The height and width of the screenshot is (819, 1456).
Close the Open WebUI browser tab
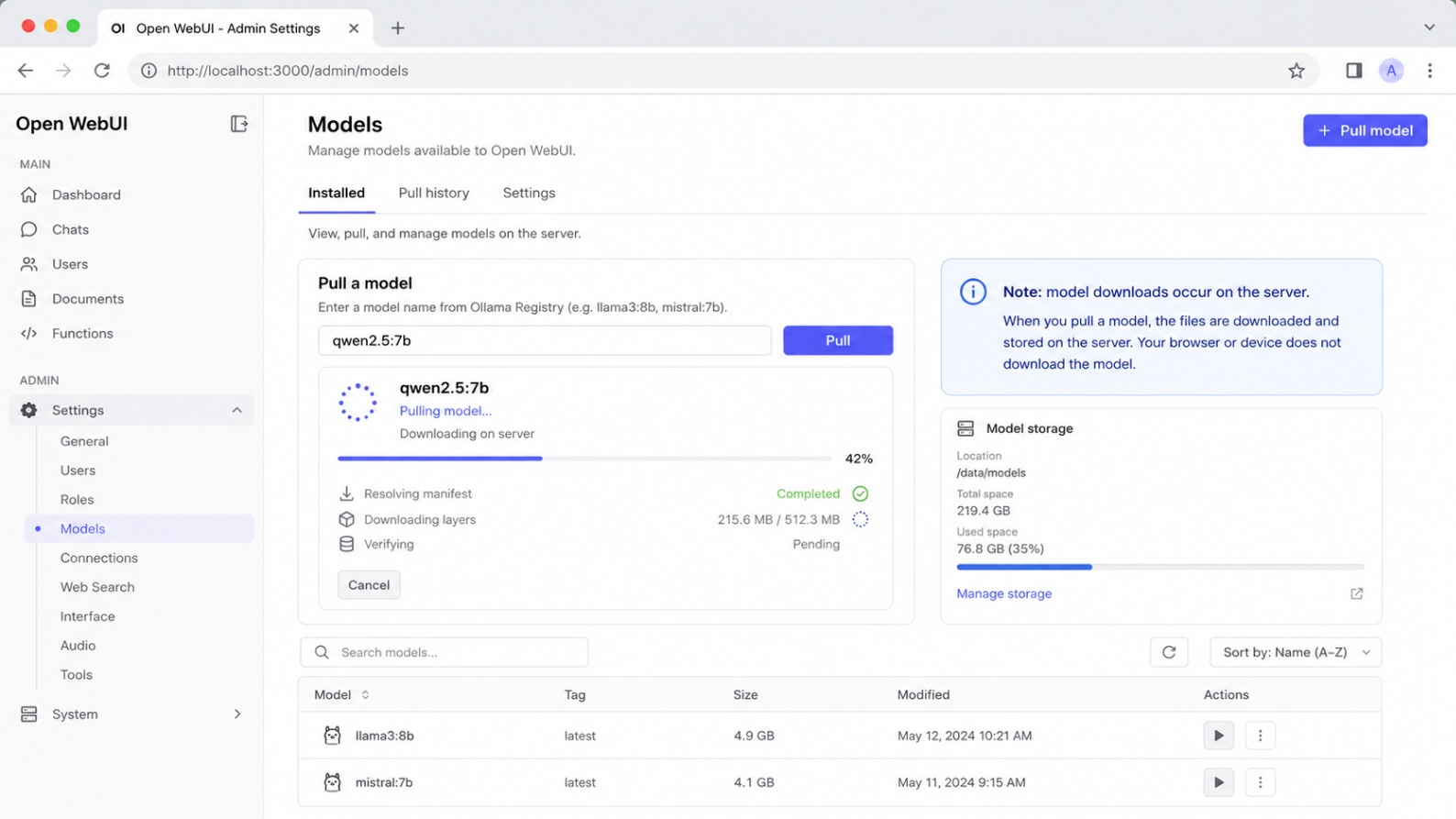click(x=353, y=28)
